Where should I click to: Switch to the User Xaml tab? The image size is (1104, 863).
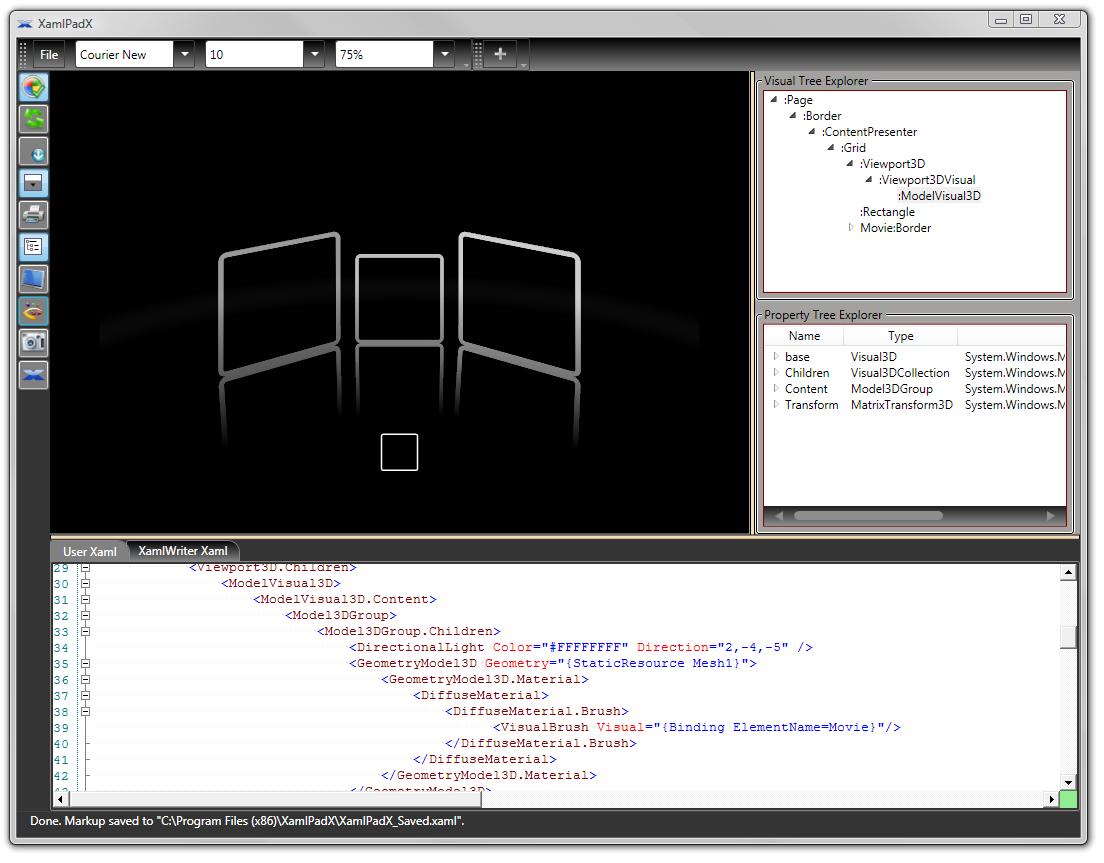tap(90, 552)
